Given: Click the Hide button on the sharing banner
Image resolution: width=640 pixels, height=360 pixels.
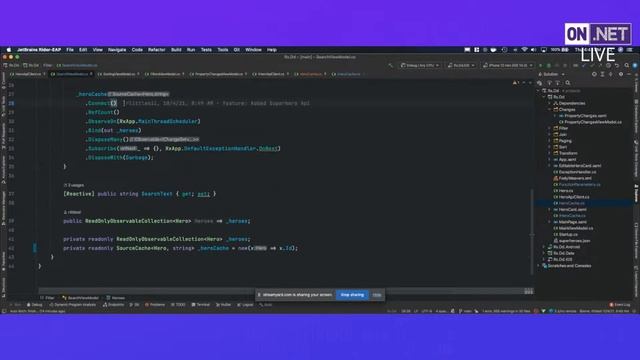Looking at the screenshot, I should coord(377,295).
